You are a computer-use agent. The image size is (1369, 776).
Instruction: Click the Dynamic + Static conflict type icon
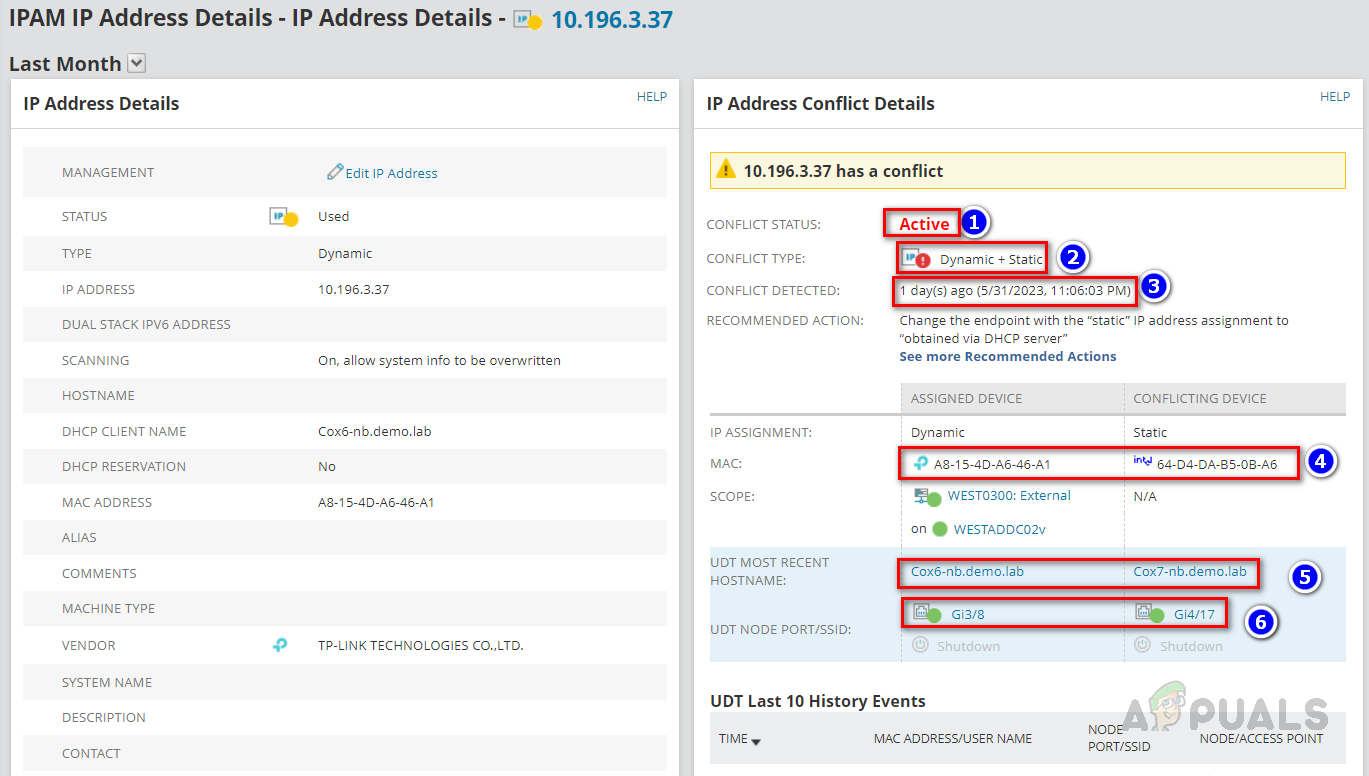916,259
